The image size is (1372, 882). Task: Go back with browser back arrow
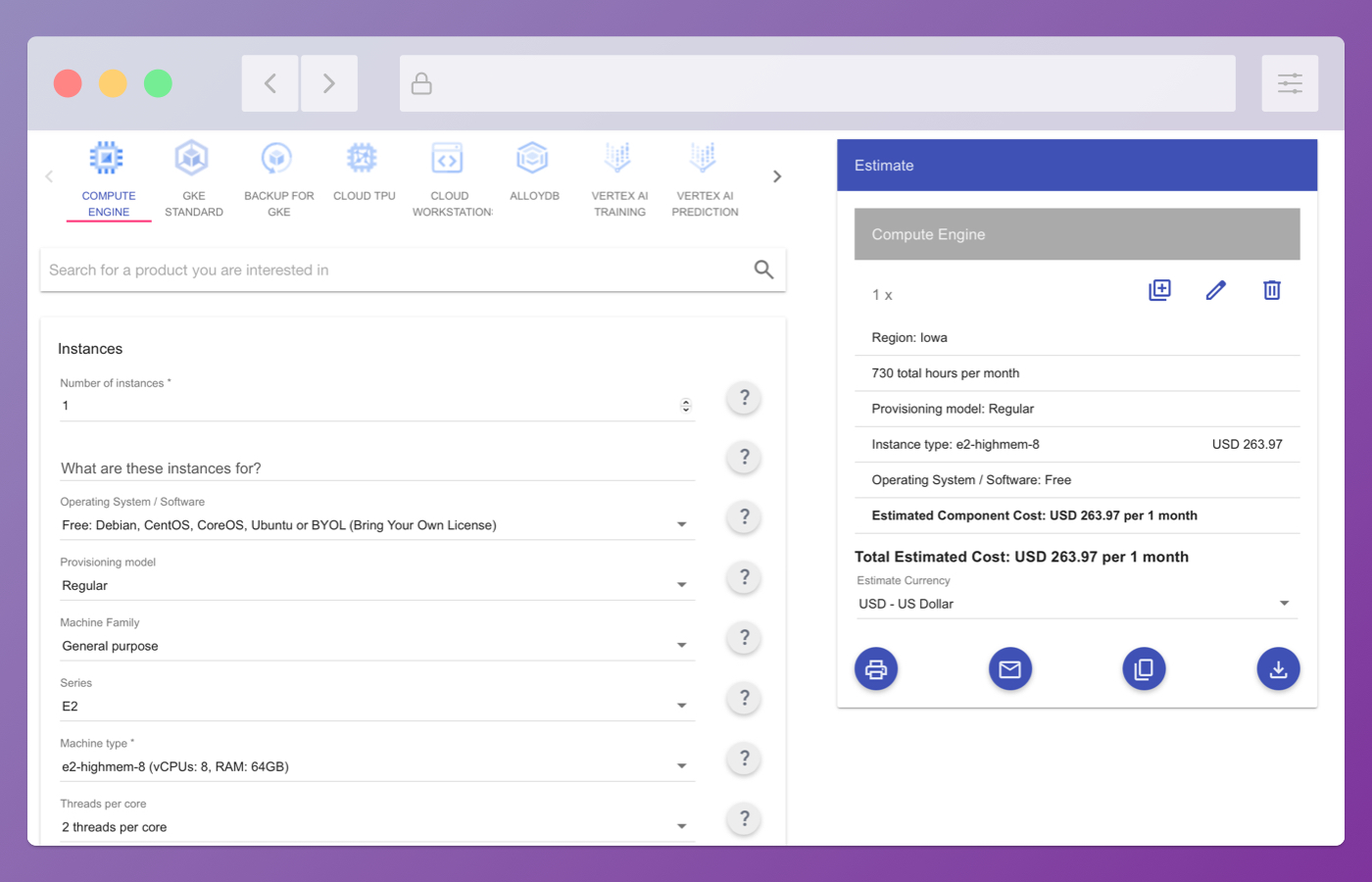pyautogui.click(x=270, y=83)
